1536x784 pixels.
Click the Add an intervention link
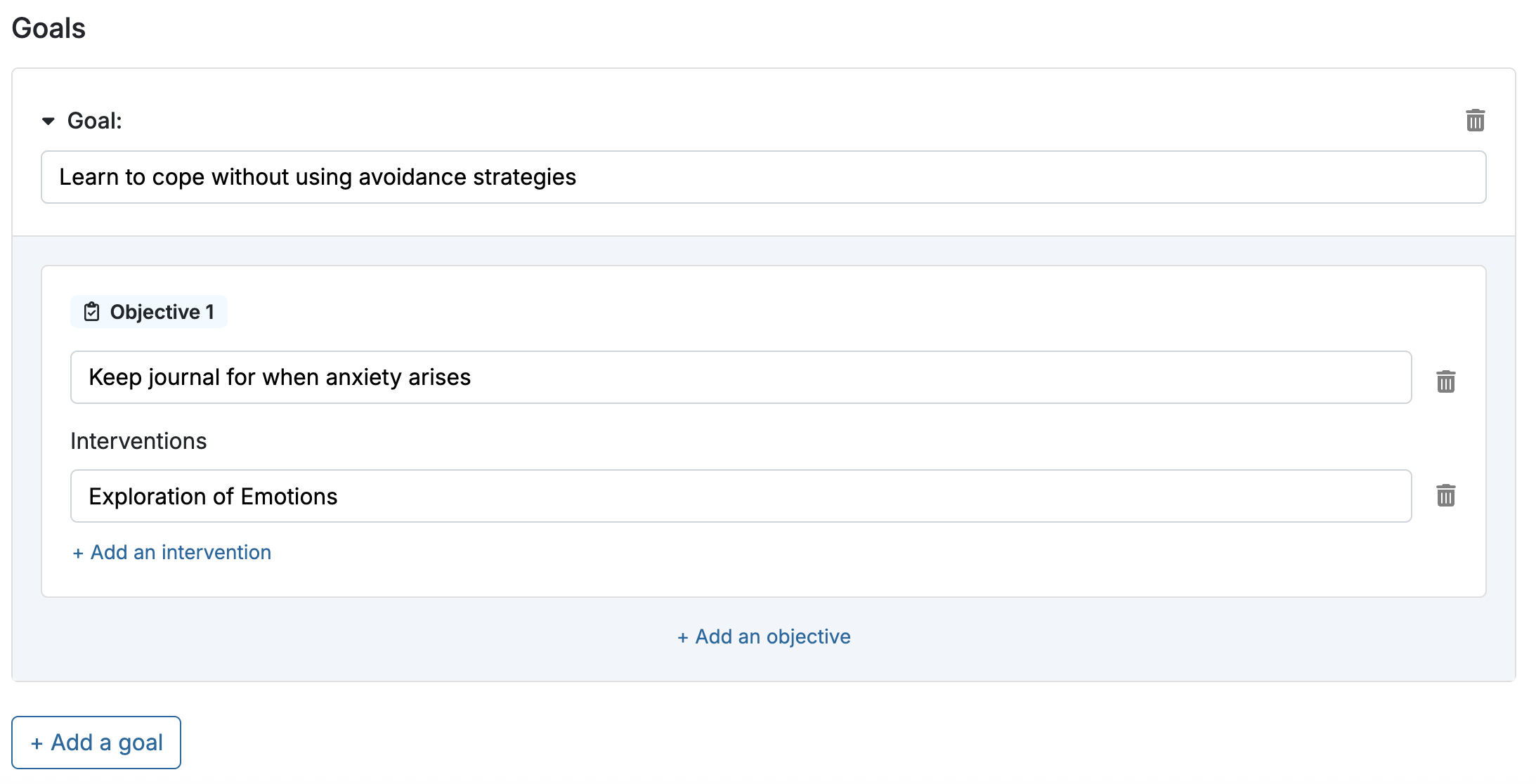171,552
